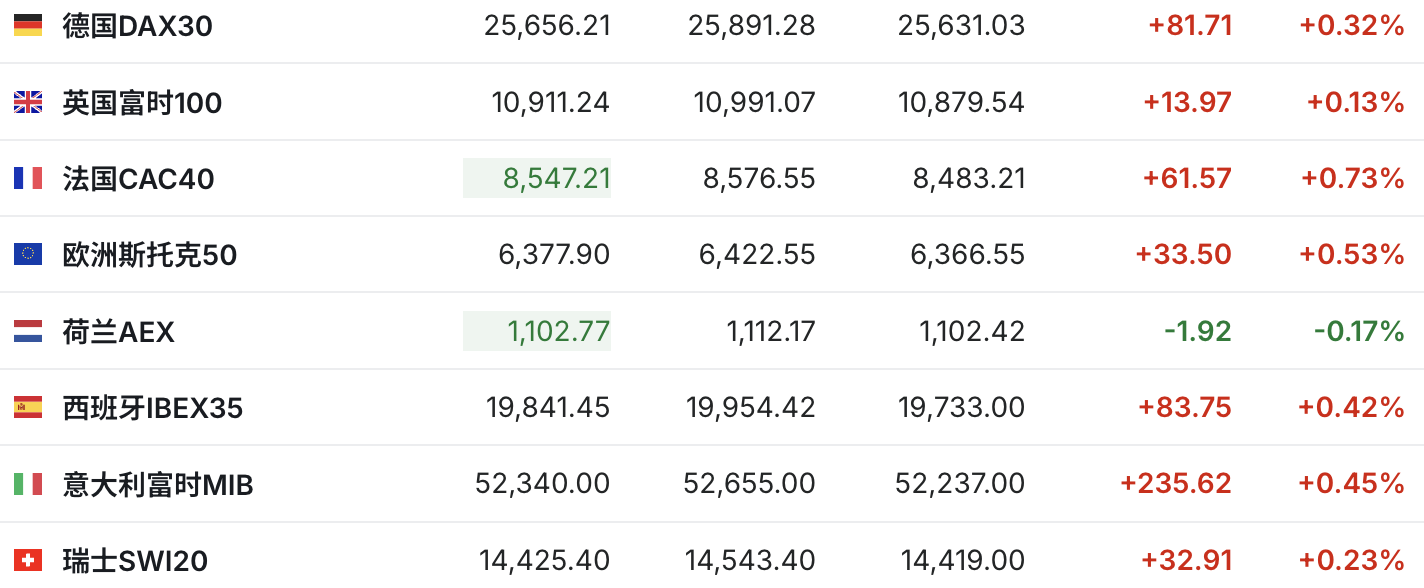The height and width of the screenshot is (588, 1424).
Task: Open the 西班牙IBEX35 index link
Action: (152, 408)
